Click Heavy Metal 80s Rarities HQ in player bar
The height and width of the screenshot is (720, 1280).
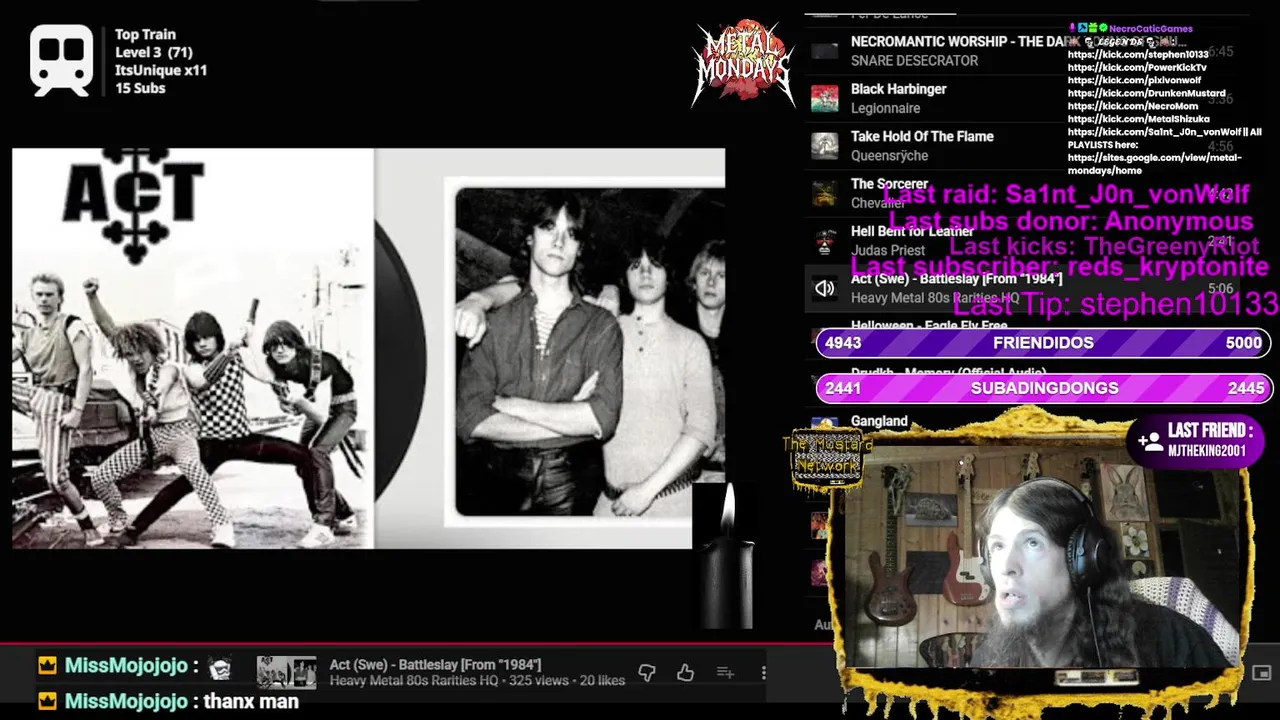pyautogui.click(x=413, y=681)
